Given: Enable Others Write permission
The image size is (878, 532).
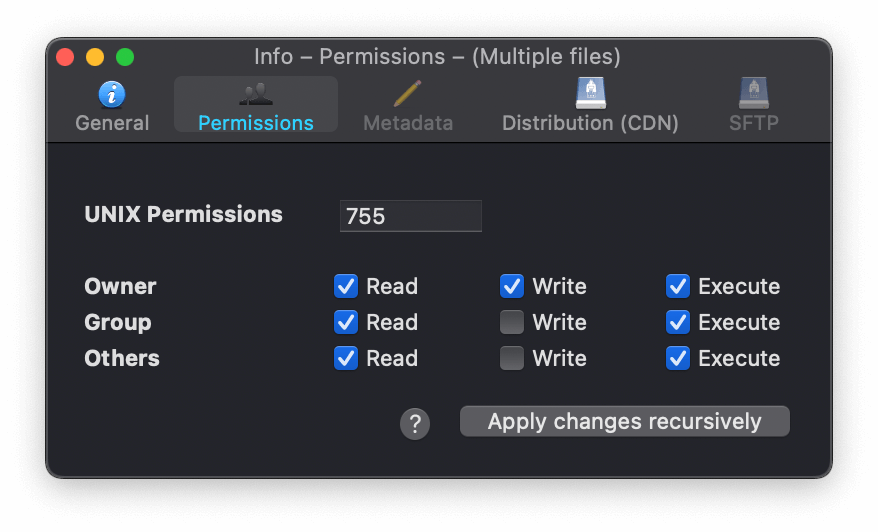Looking at the screenshot, I should coord(512,359).
